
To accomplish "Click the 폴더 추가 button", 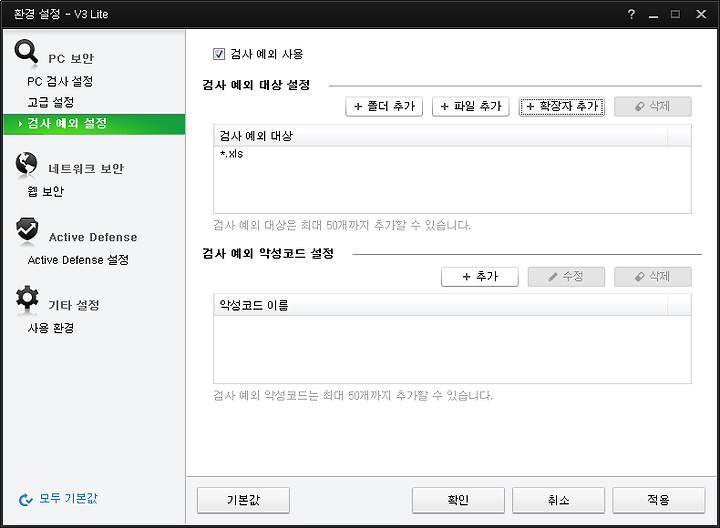I will pyautogui.click(x=384, y=107).
